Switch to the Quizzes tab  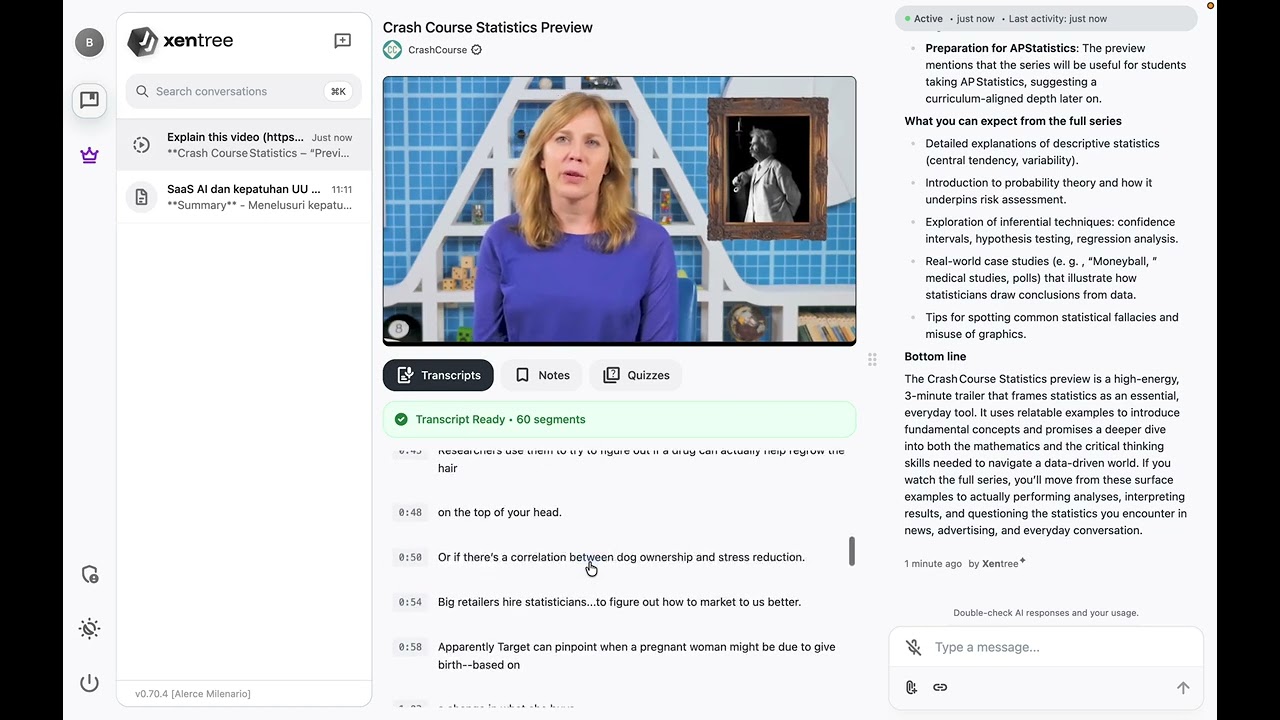click(636, 375)
